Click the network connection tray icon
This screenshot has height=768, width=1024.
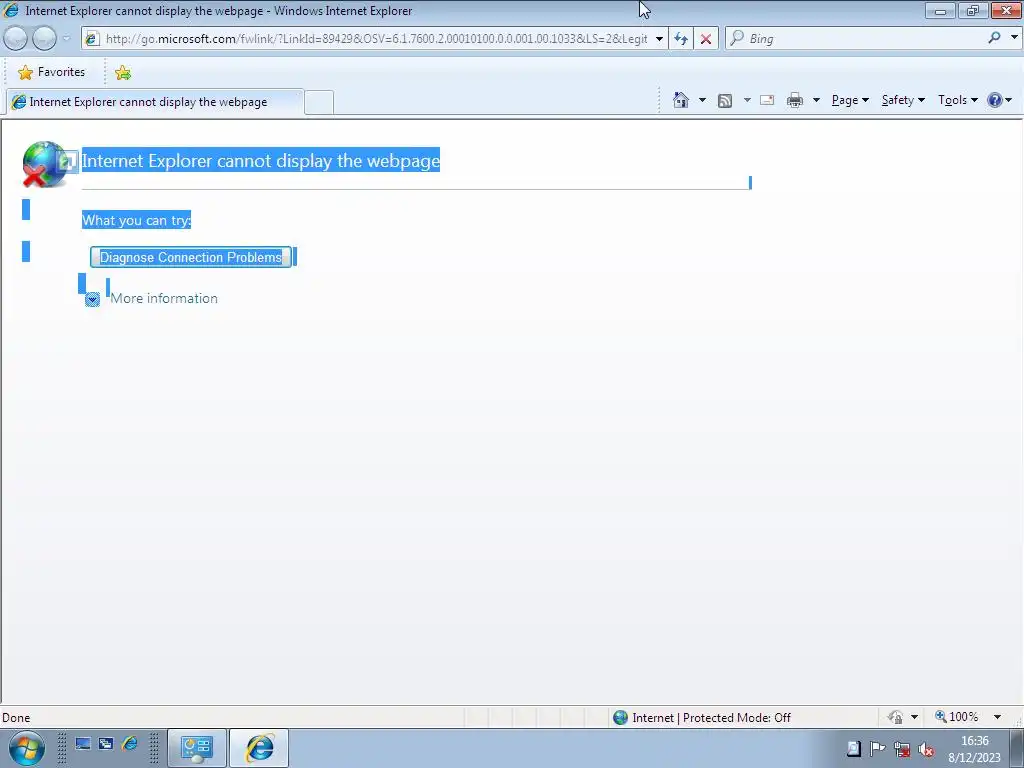[x=902, y=749]
